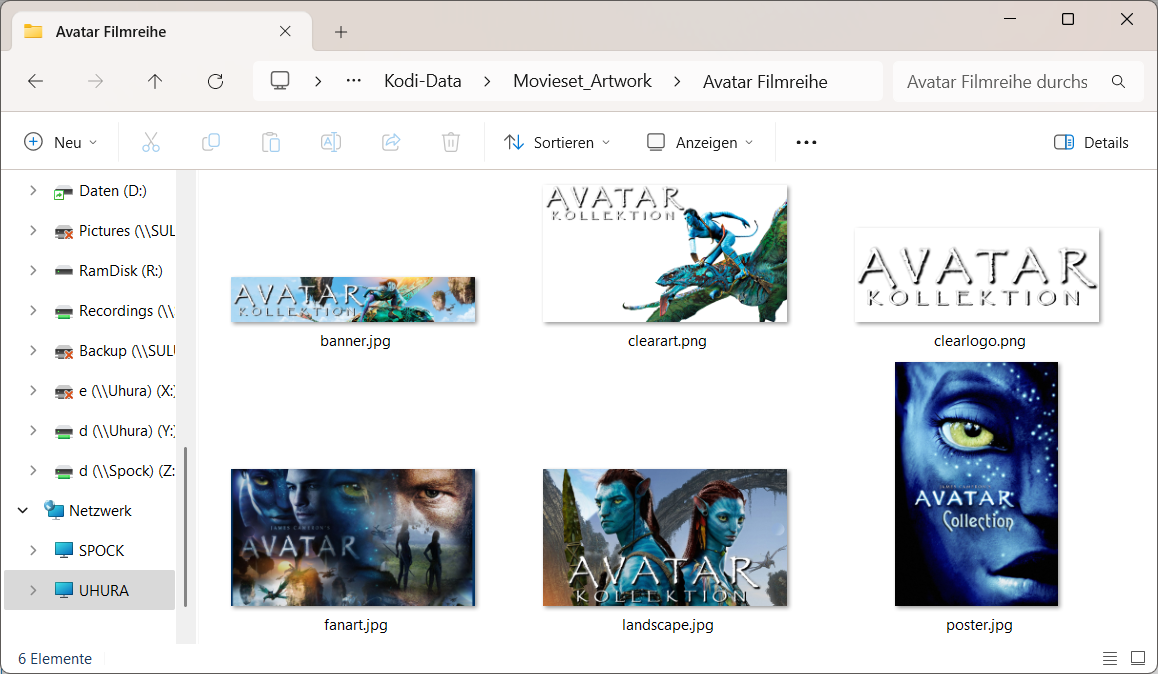Paste from clipboard
Viewport: 1158px width, 674px height.
[x=271, y=142]
